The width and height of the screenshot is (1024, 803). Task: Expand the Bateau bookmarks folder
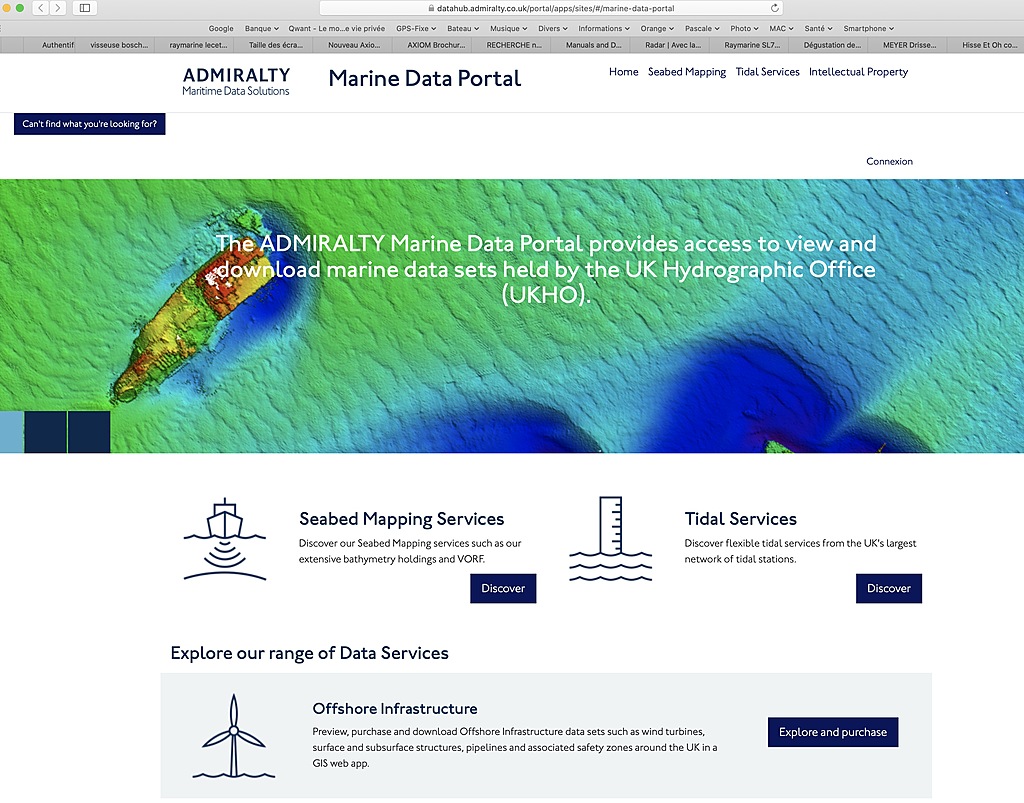tap(463, 29)
